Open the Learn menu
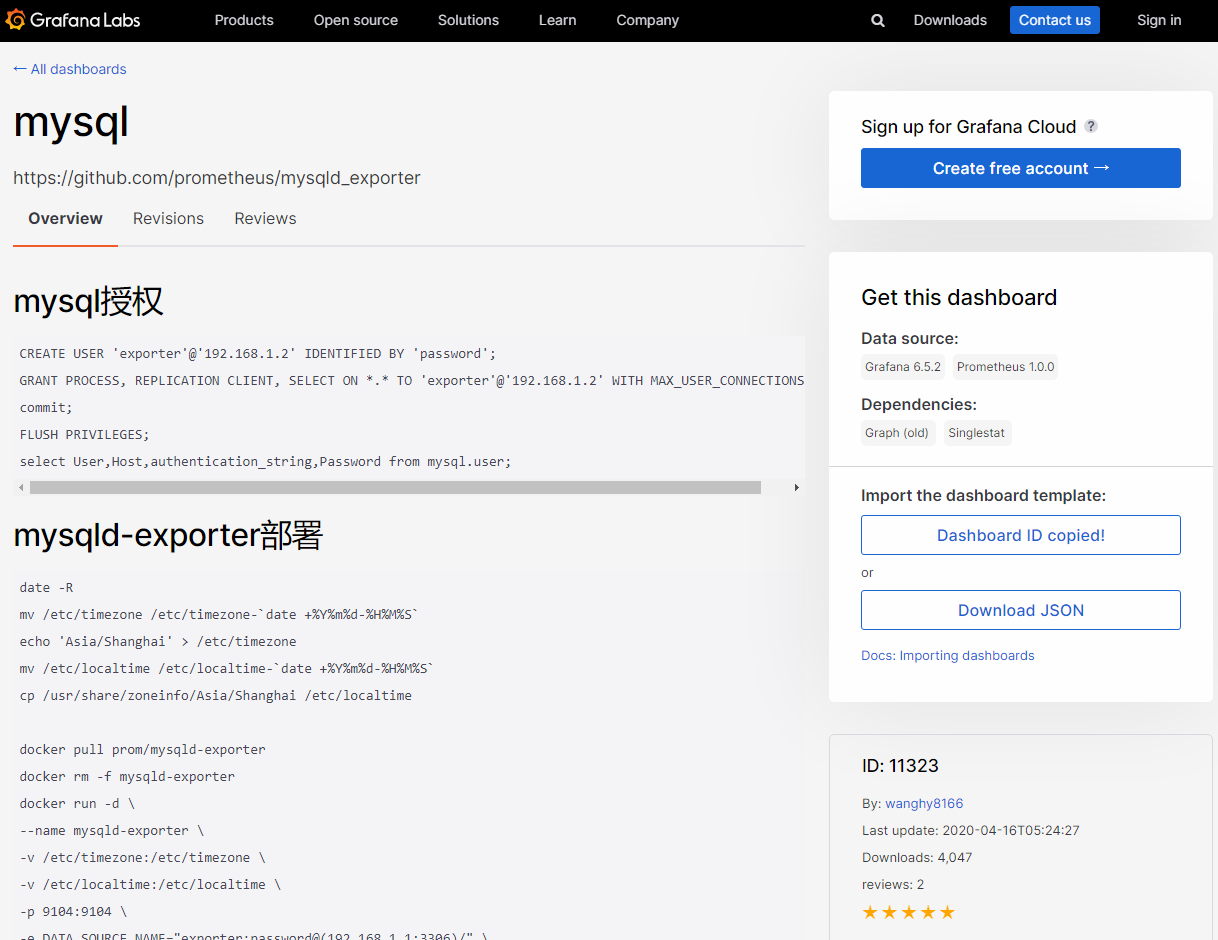Screen dimensions: 1218x940 (x=557, y=20)
